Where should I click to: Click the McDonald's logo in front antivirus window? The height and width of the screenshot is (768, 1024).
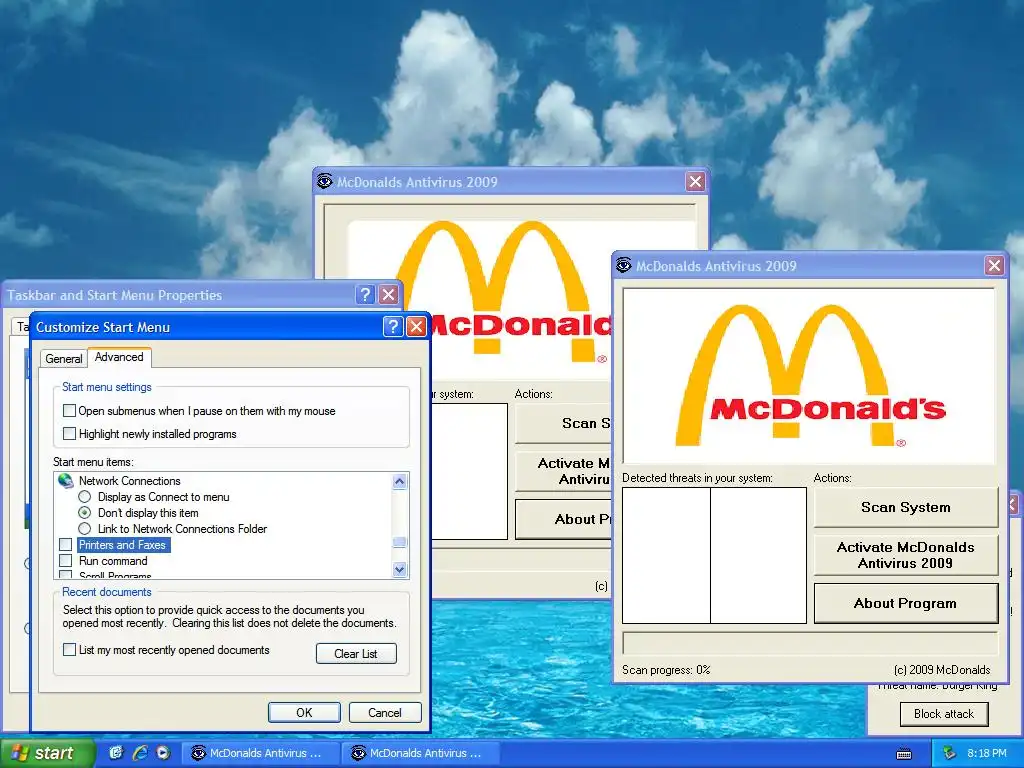pos(809,376)
